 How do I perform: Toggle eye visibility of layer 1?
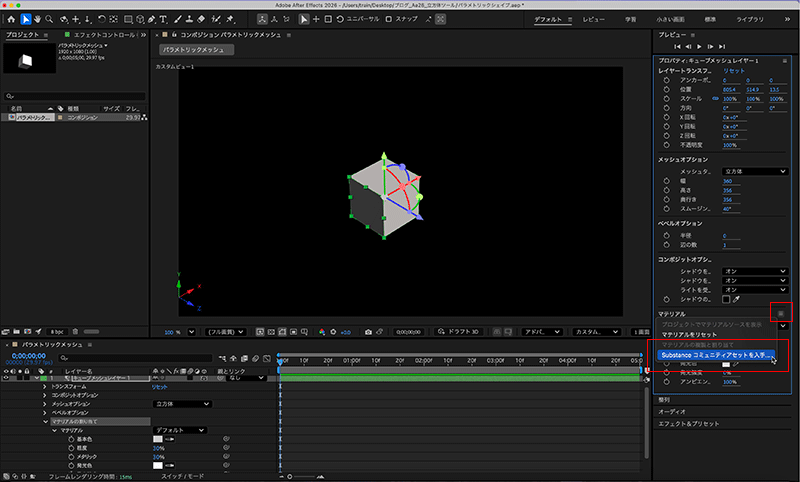pos(6,378)
